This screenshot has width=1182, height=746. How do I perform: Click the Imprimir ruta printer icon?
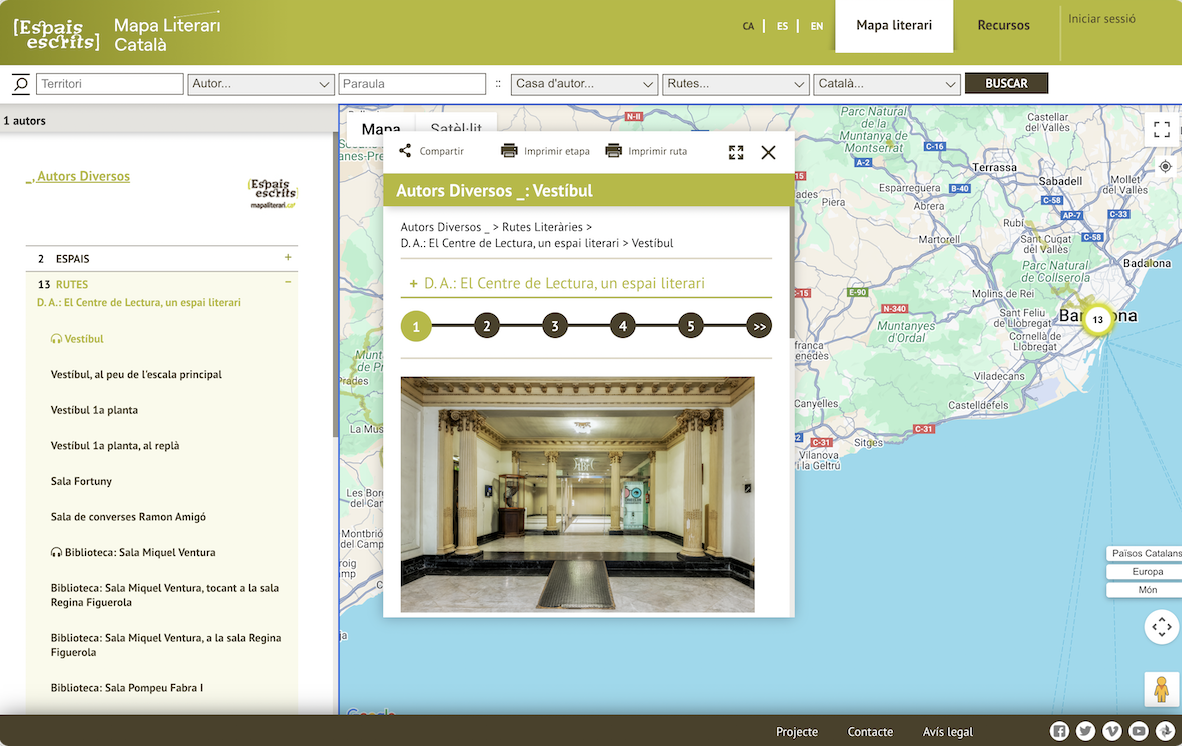click(x=613, y=151)
